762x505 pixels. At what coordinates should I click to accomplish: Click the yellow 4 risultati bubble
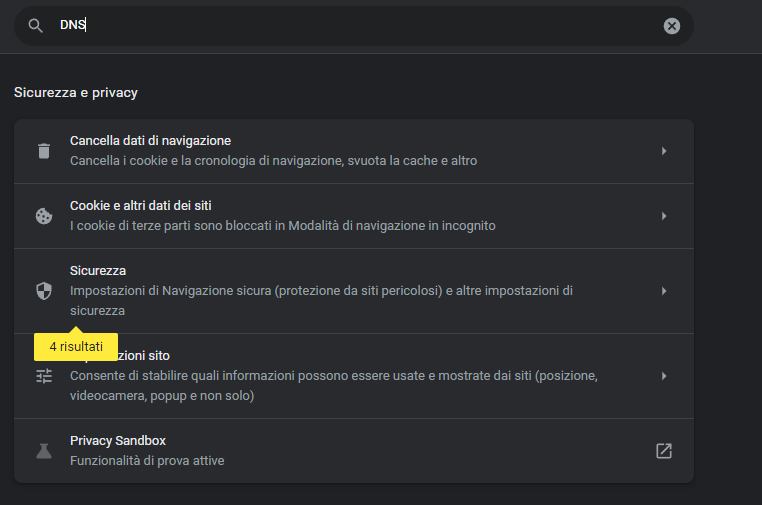tap(76, 347)
